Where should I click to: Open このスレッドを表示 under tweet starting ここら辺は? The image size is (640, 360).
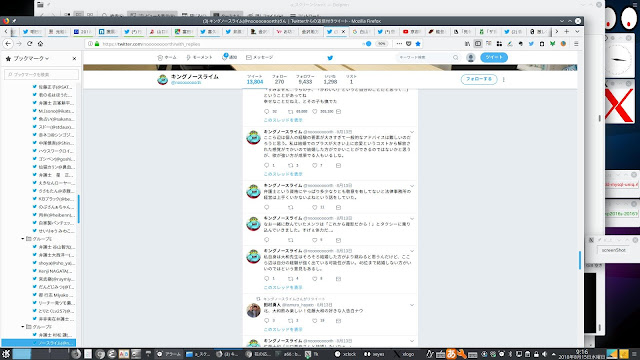tap(283, 174)
